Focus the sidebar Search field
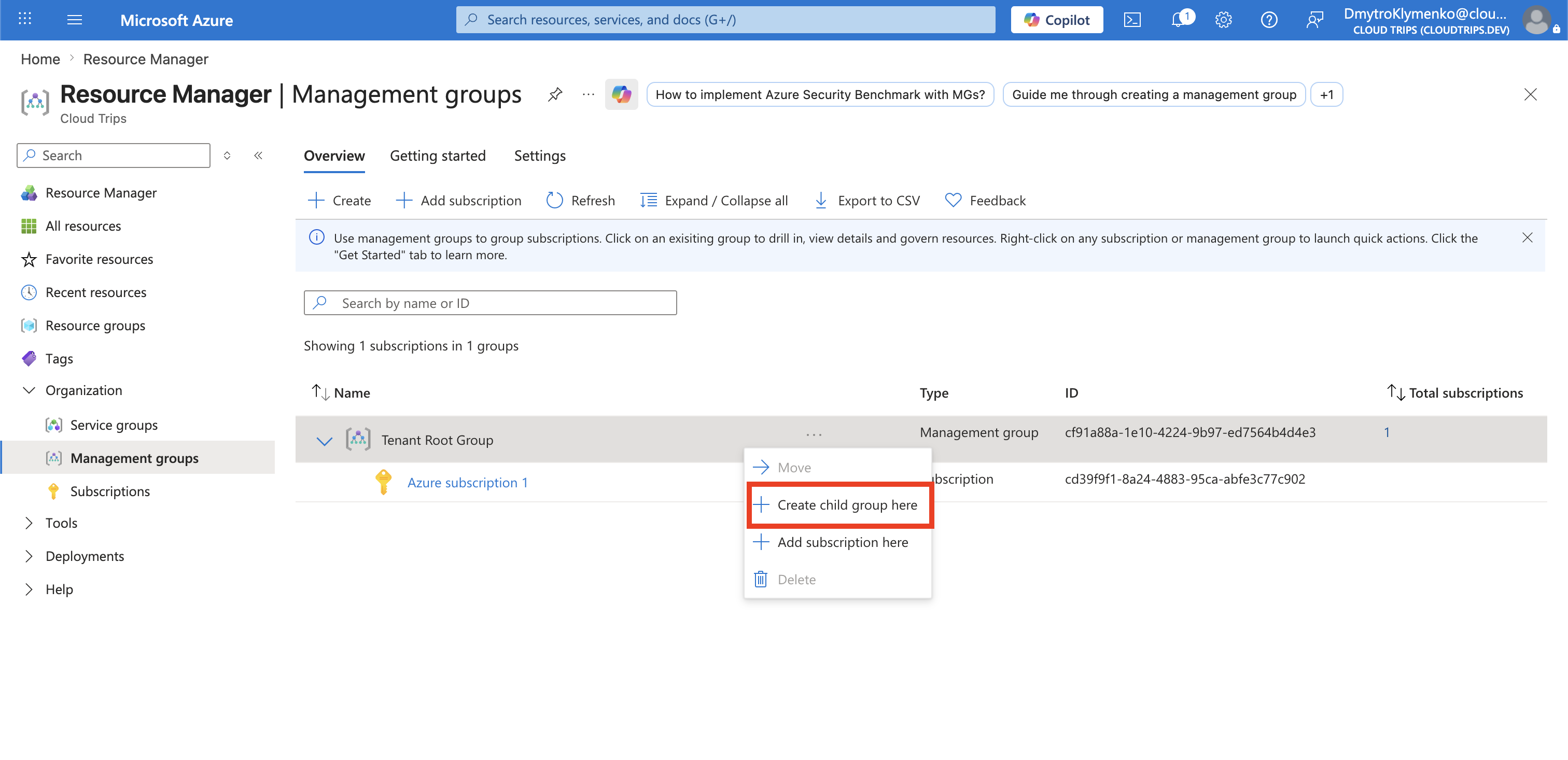 click(113, 155)
